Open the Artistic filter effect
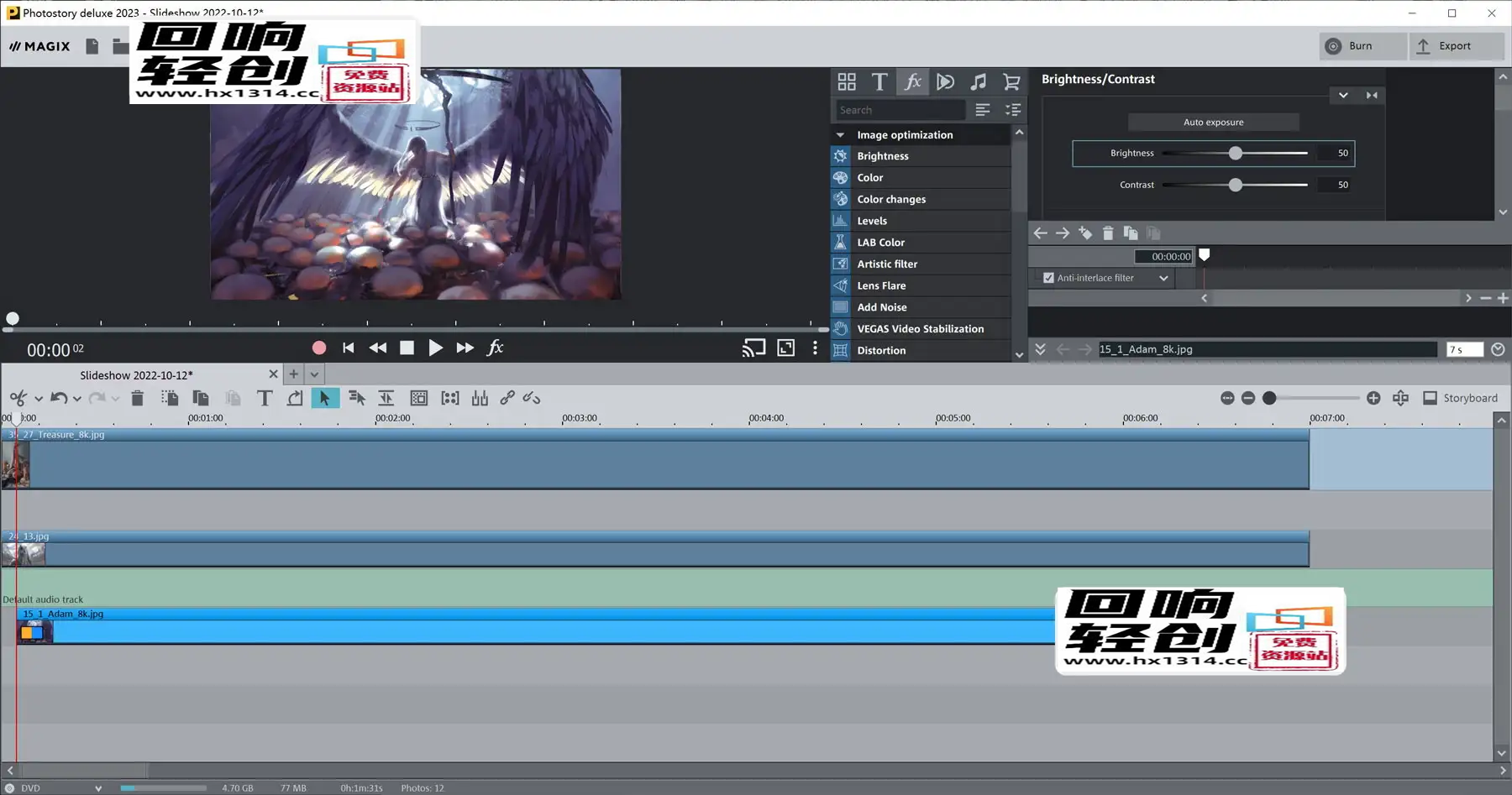Screen dimensions: 1512x795 point(921,264)
